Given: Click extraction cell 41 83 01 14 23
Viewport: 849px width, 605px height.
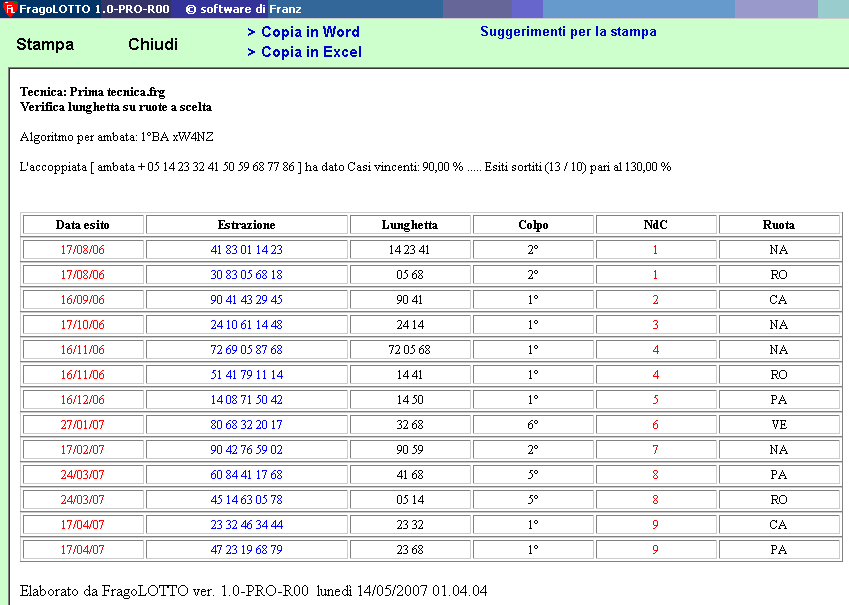Looking at the screenshot, I should [x=246, y=250].
